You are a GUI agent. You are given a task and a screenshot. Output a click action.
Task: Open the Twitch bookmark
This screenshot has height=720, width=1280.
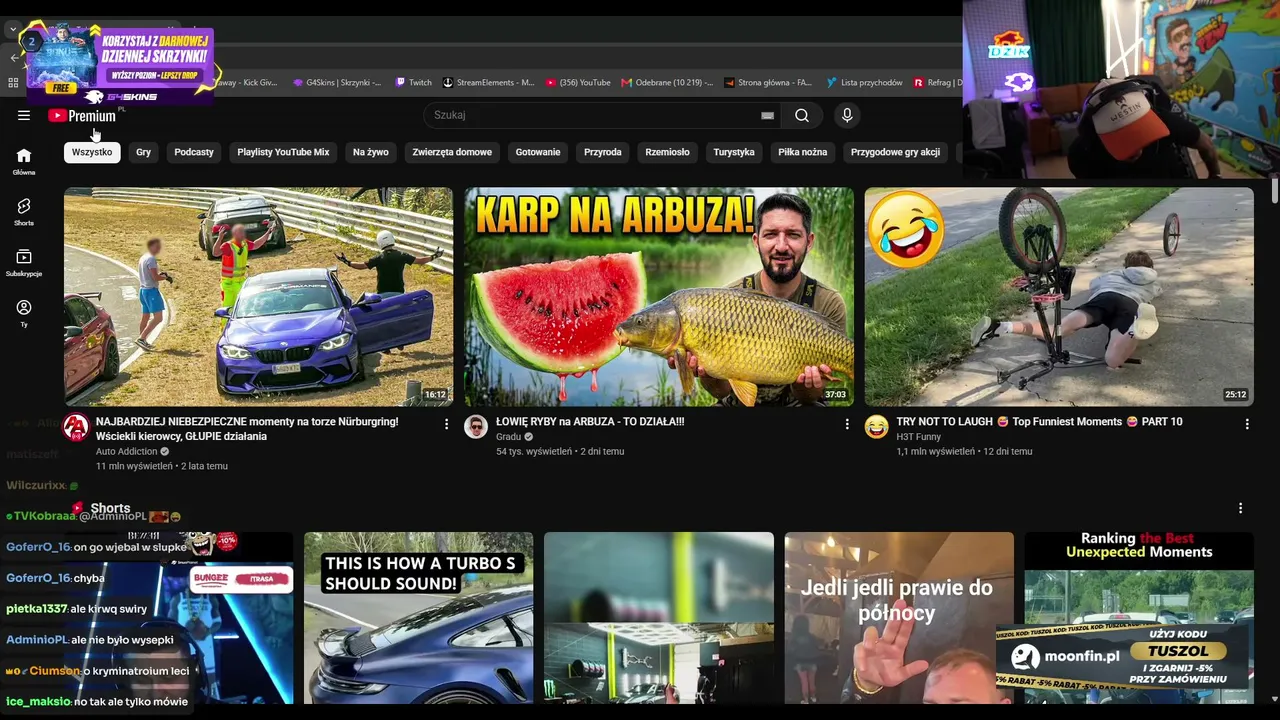click(414, 83)
